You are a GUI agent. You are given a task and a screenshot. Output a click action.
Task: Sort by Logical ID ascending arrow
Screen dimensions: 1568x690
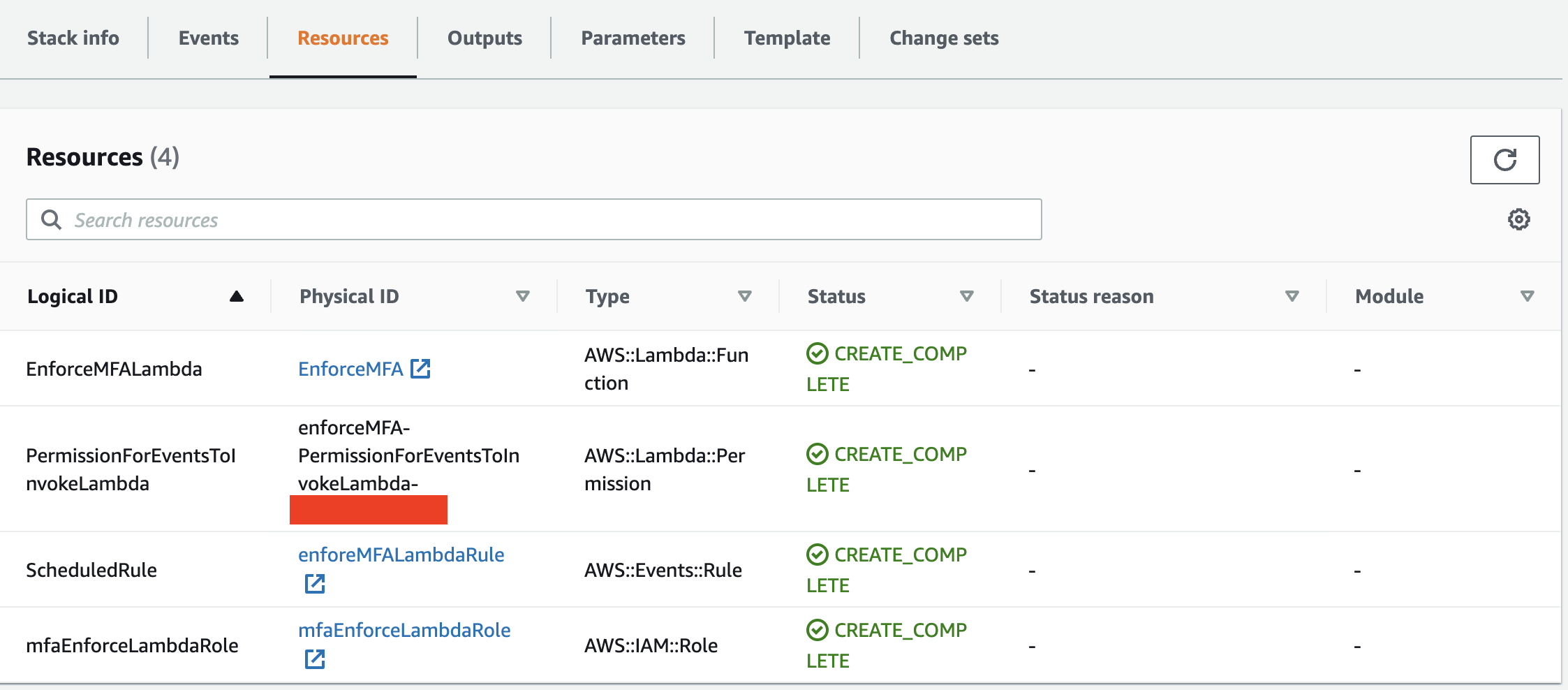237,297
